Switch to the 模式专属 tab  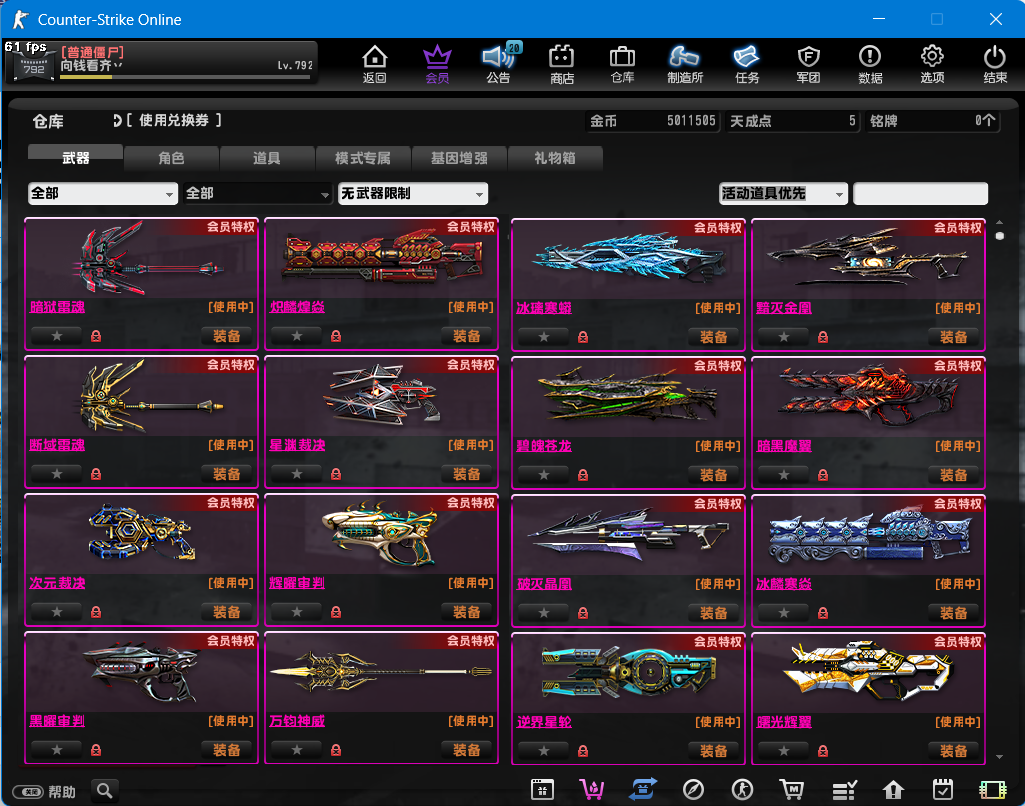[363, 158]
